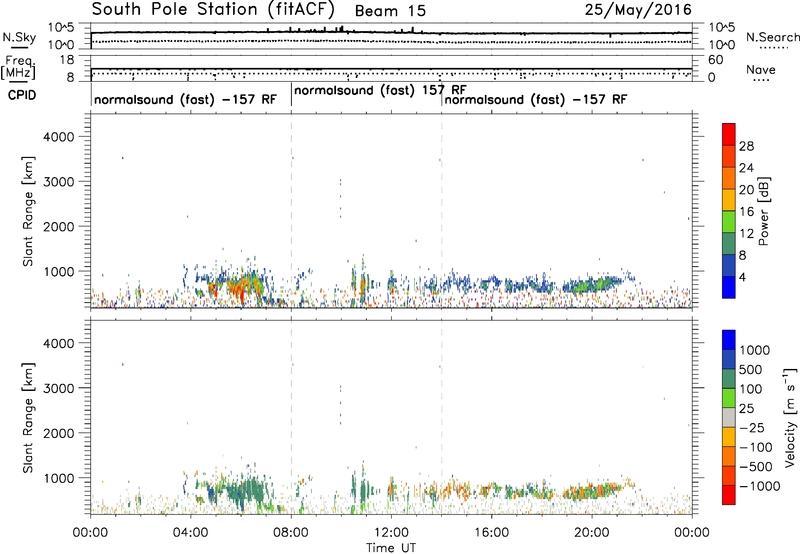
Task: Click 'Slant Range [km]' label of velocity panel
Action: tap(28, 417)
